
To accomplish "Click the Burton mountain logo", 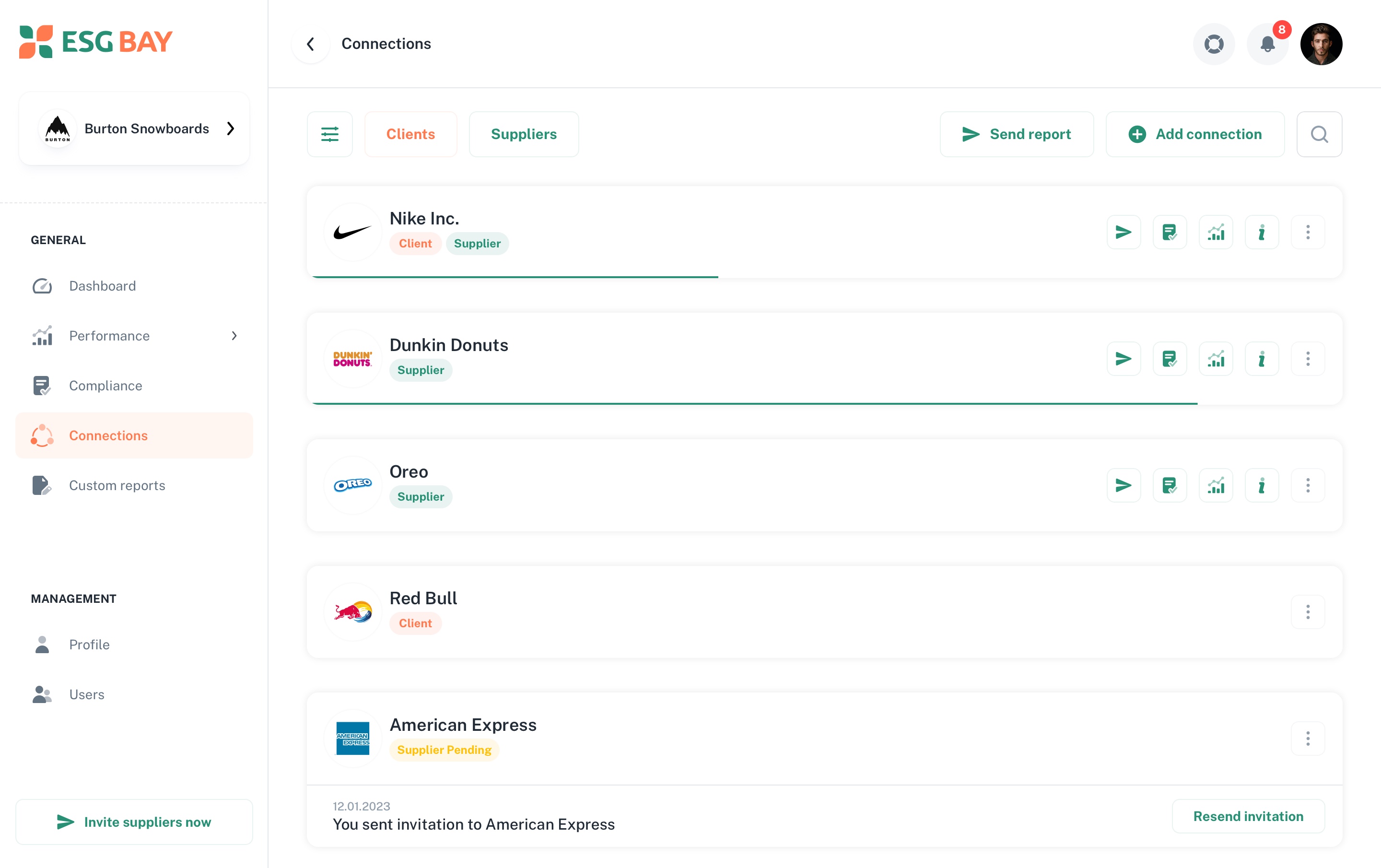I will 58,129.
